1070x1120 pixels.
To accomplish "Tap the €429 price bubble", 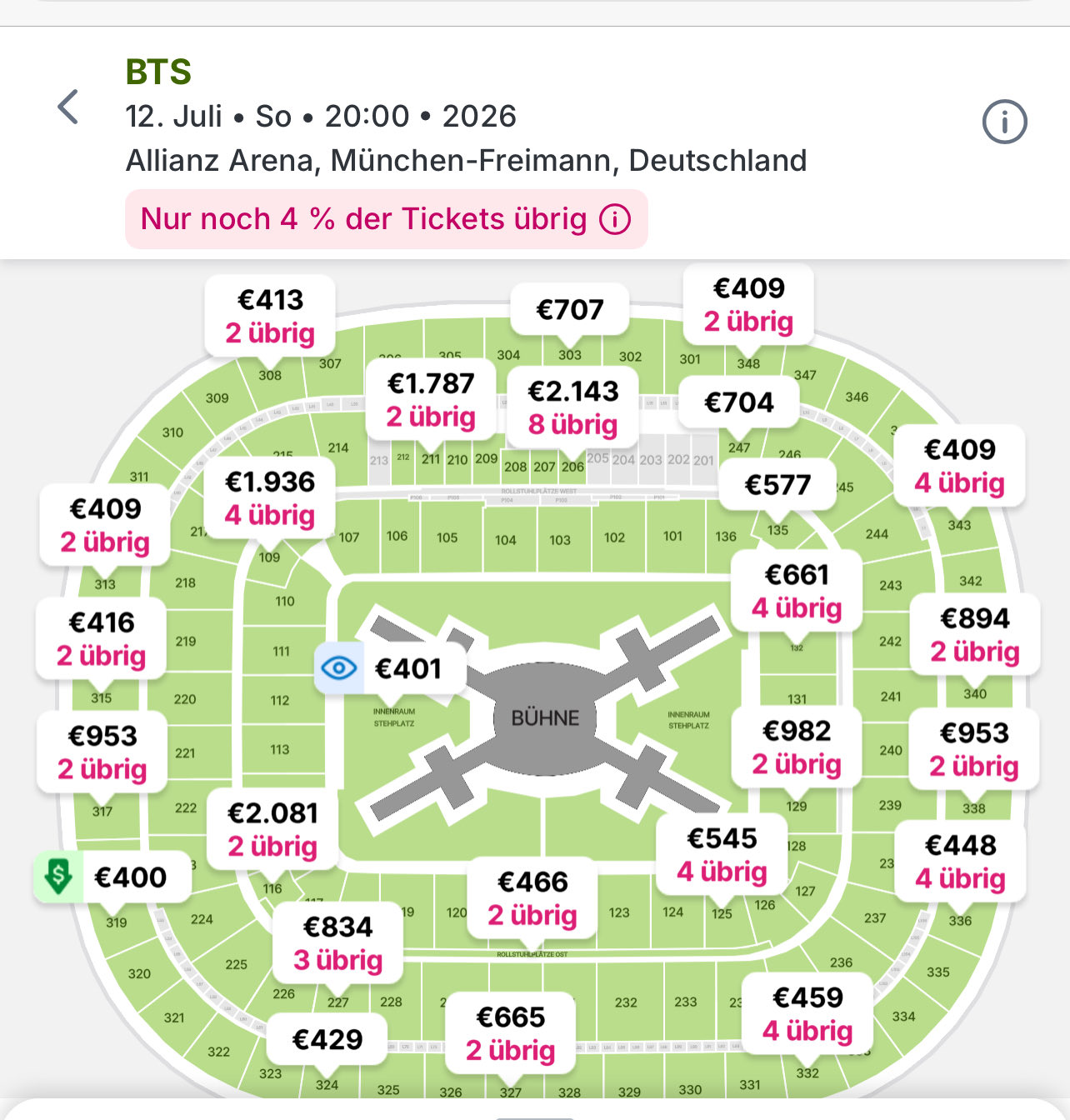I will tap(327, 1039).
